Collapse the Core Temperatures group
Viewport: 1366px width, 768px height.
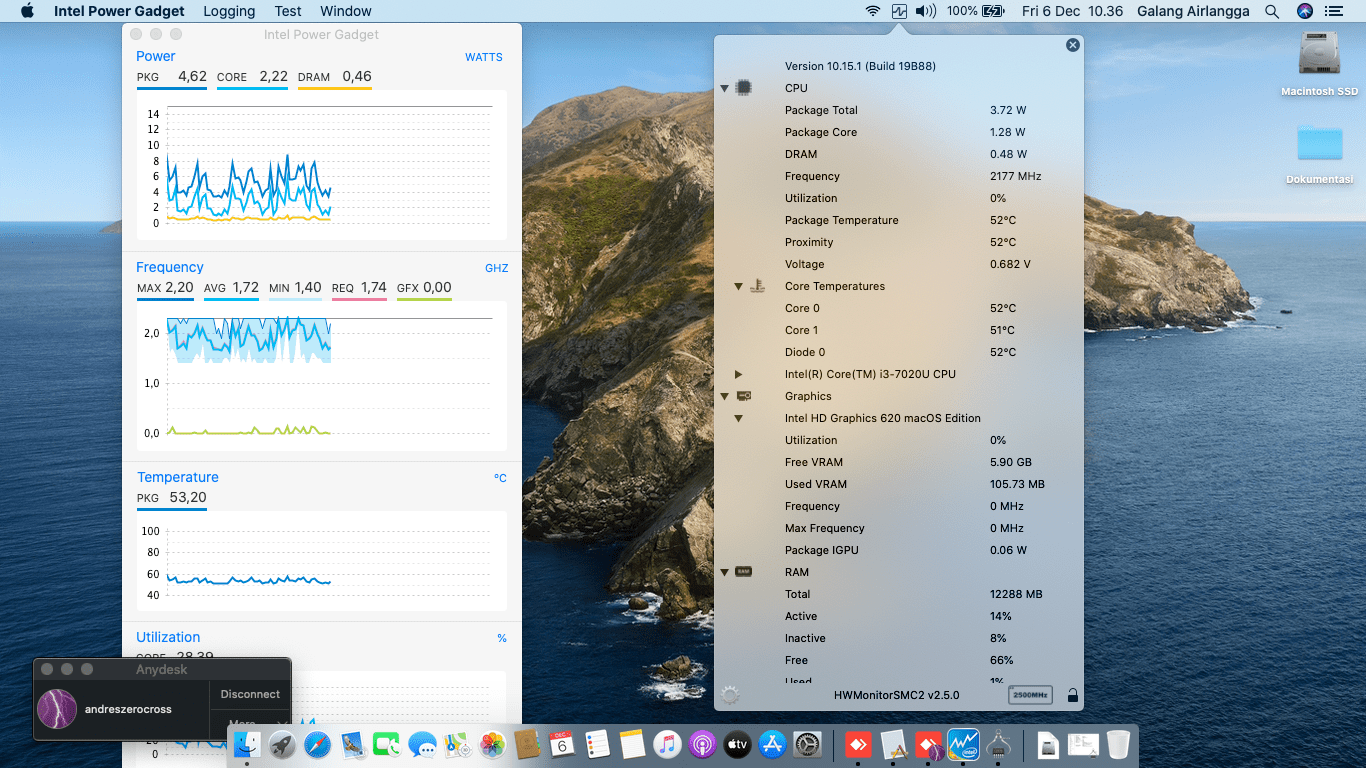(x=739, y=286)
